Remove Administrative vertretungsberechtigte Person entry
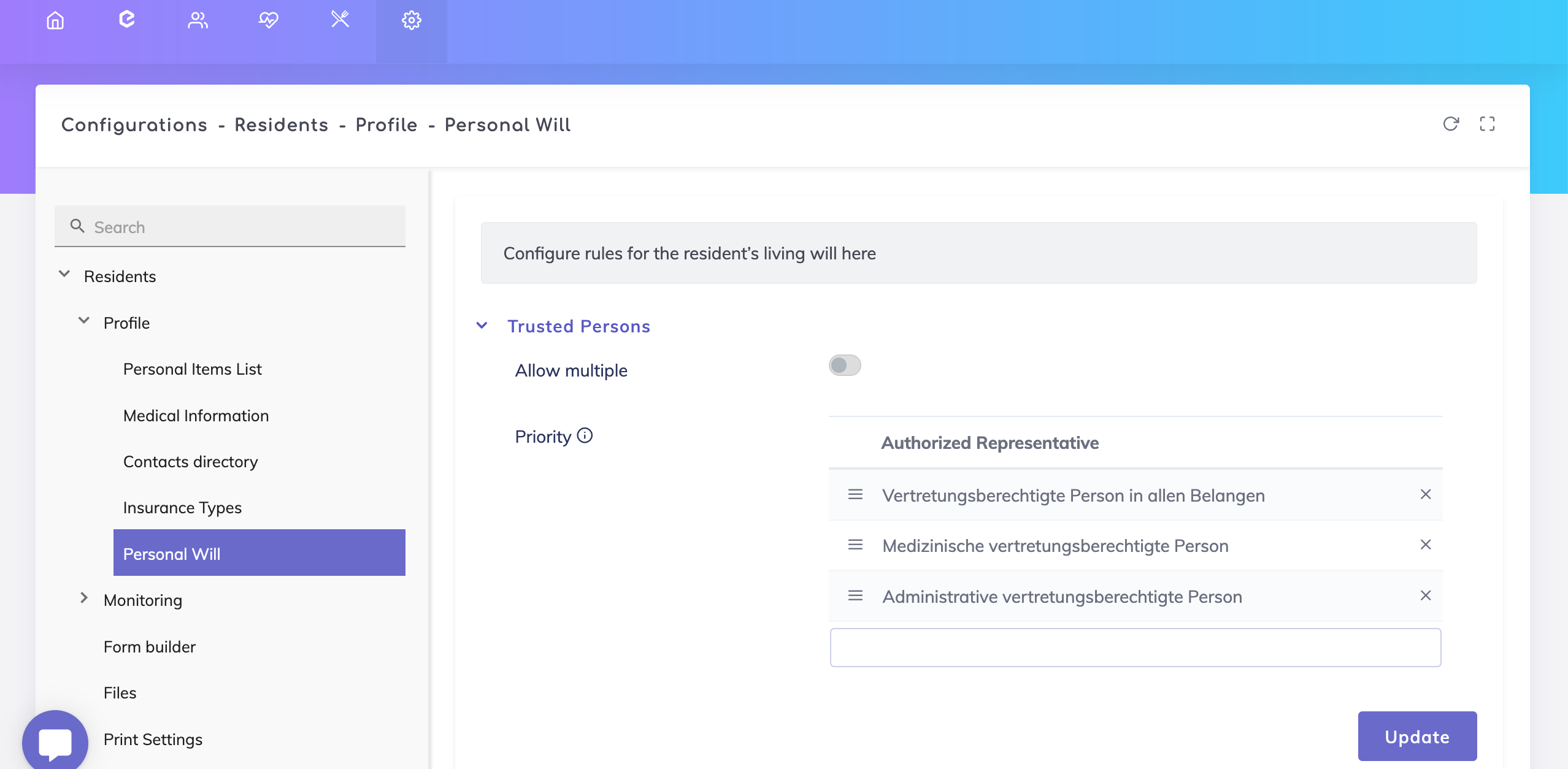Viewport: 1568px width, 769px height. (1426, 595)
